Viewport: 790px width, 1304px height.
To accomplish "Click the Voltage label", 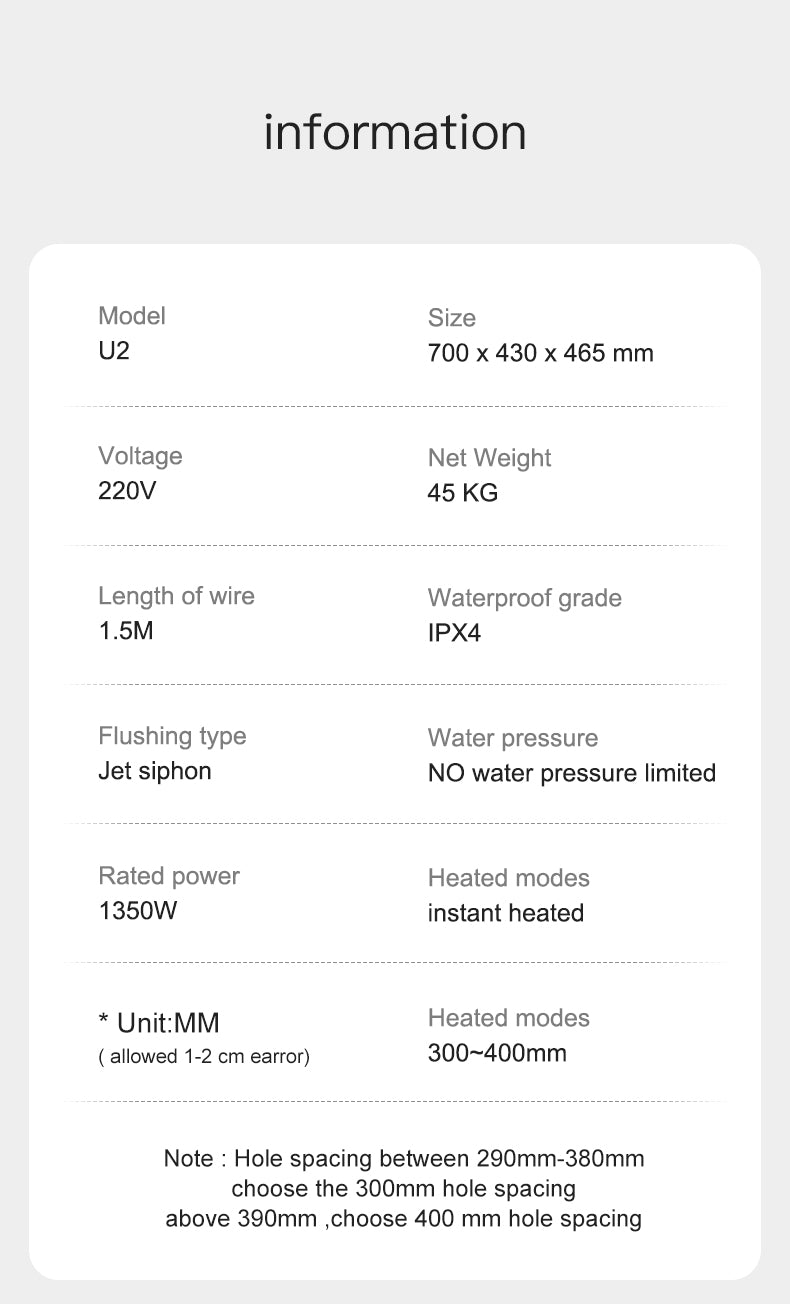I will 140,456.
